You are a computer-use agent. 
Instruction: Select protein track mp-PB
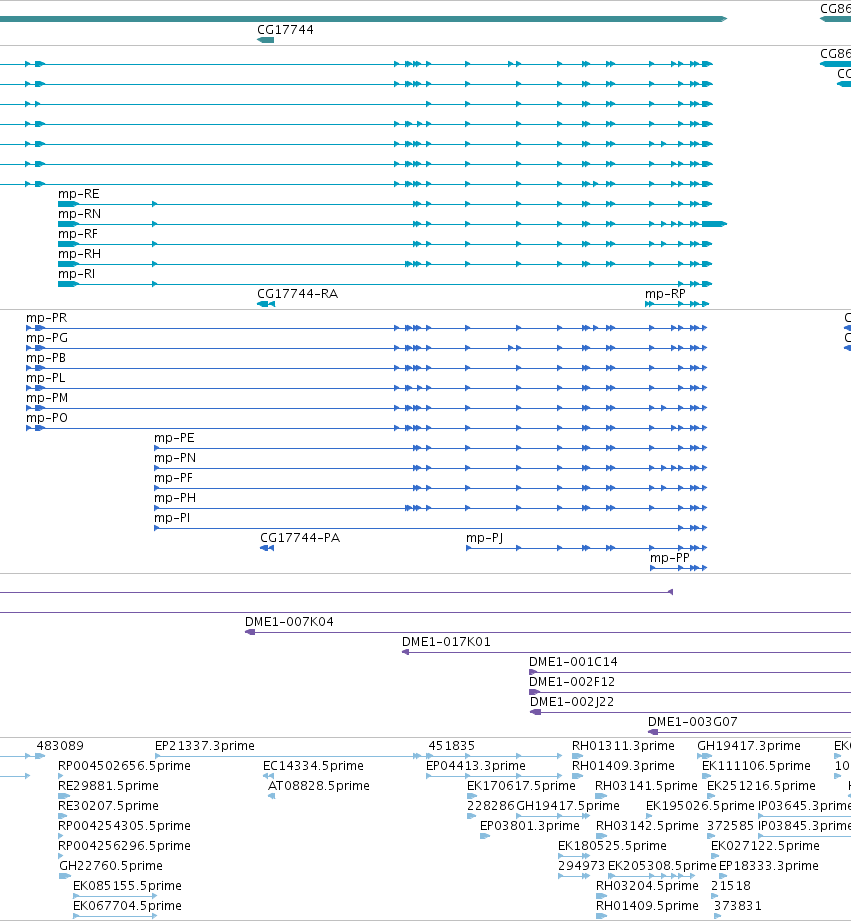pyautogui.click(x=366, y=368)
